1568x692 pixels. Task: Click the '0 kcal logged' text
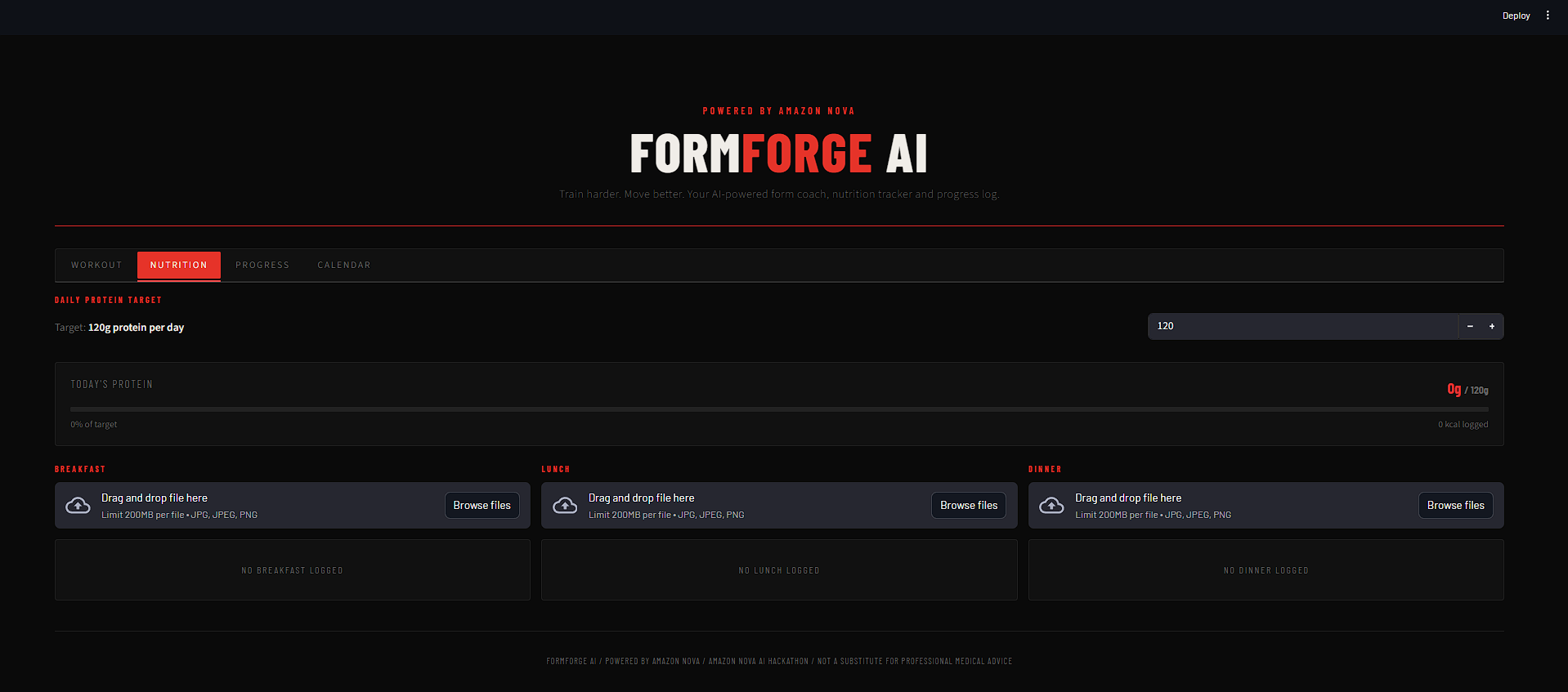pos(1463,424)
